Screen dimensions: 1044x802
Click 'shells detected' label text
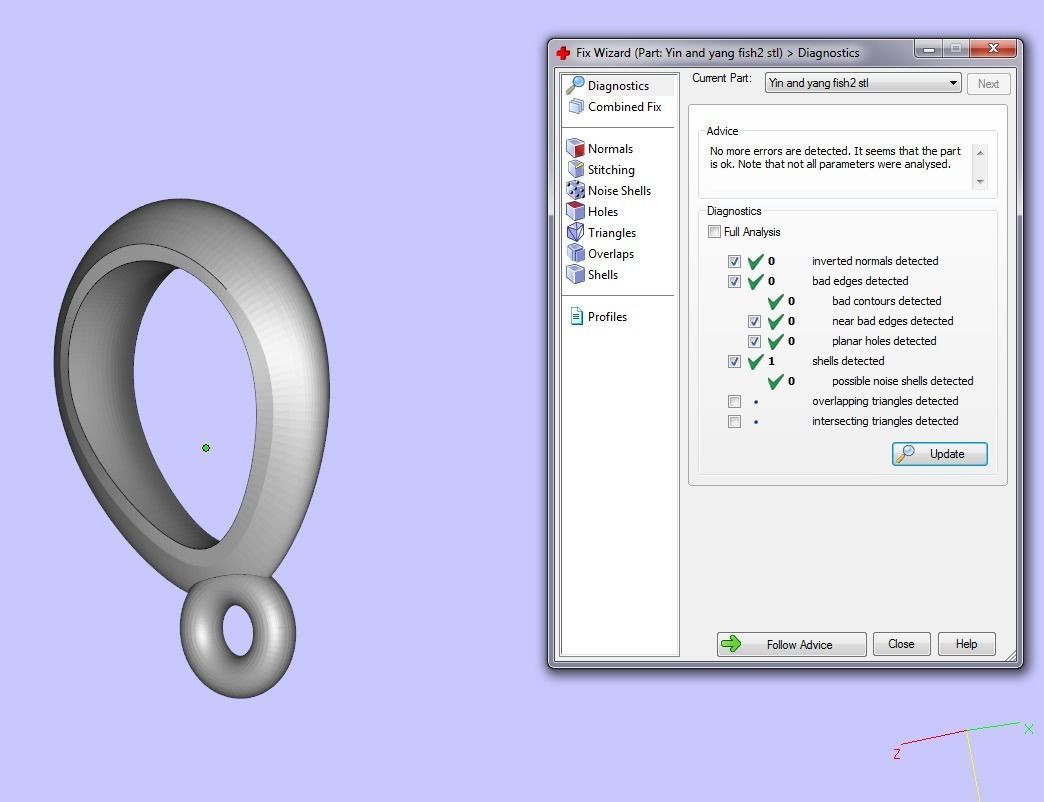point(848,361)
